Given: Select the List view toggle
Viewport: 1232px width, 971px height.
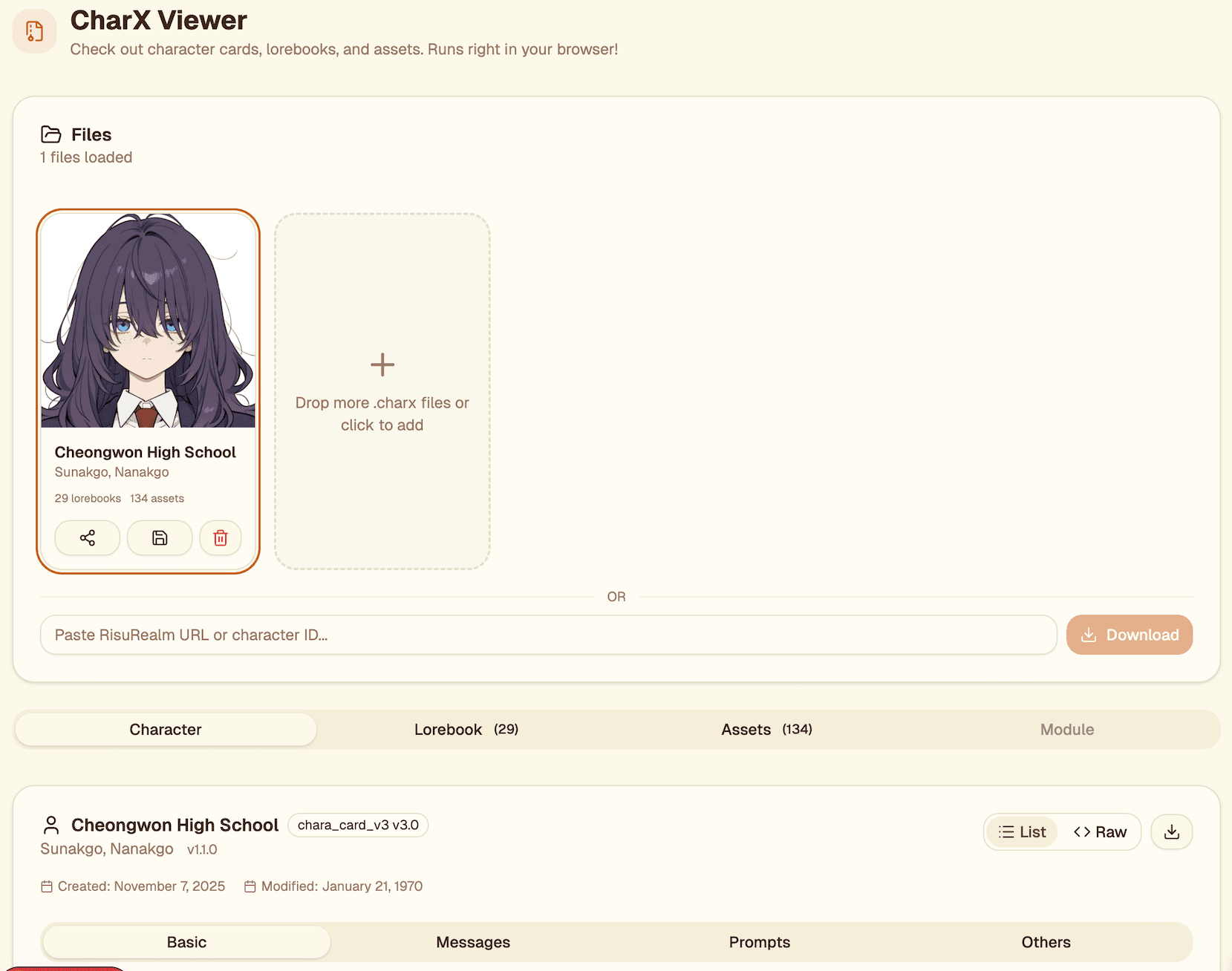Looking at the screenshot, I should [x=1021, y=831].
